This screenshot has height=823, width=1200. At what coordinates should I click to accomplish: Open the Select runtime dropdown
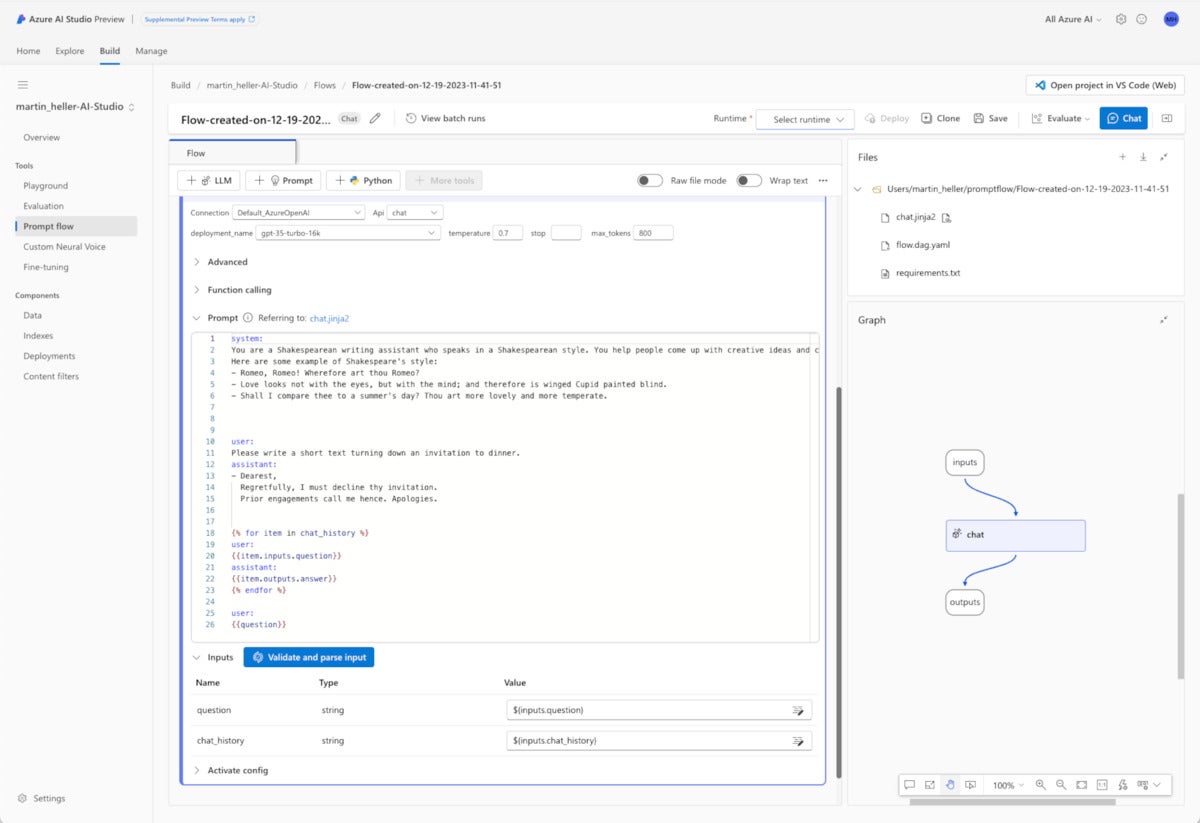805,119
